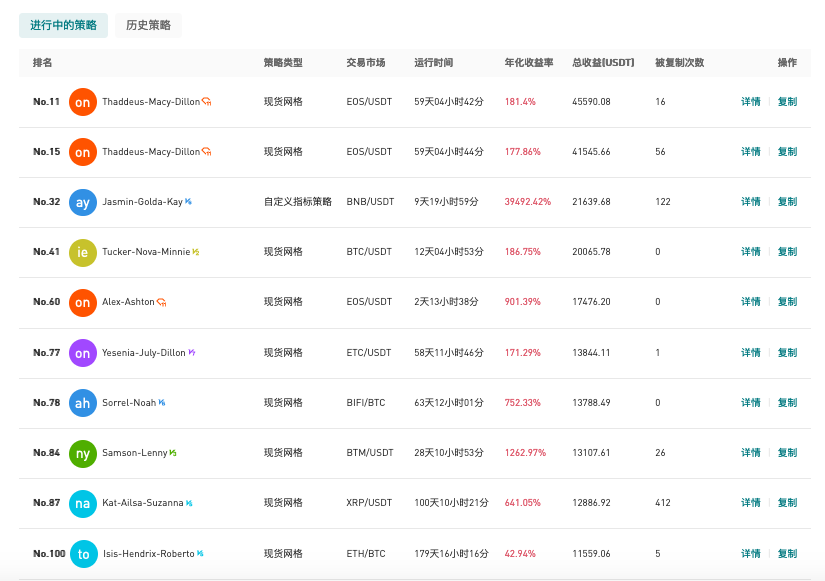Screen dimensions: 825x581
Task: Click the badge icon next to Thaddeus-Macy-Dillon No.11
Action: coord(207,102)
